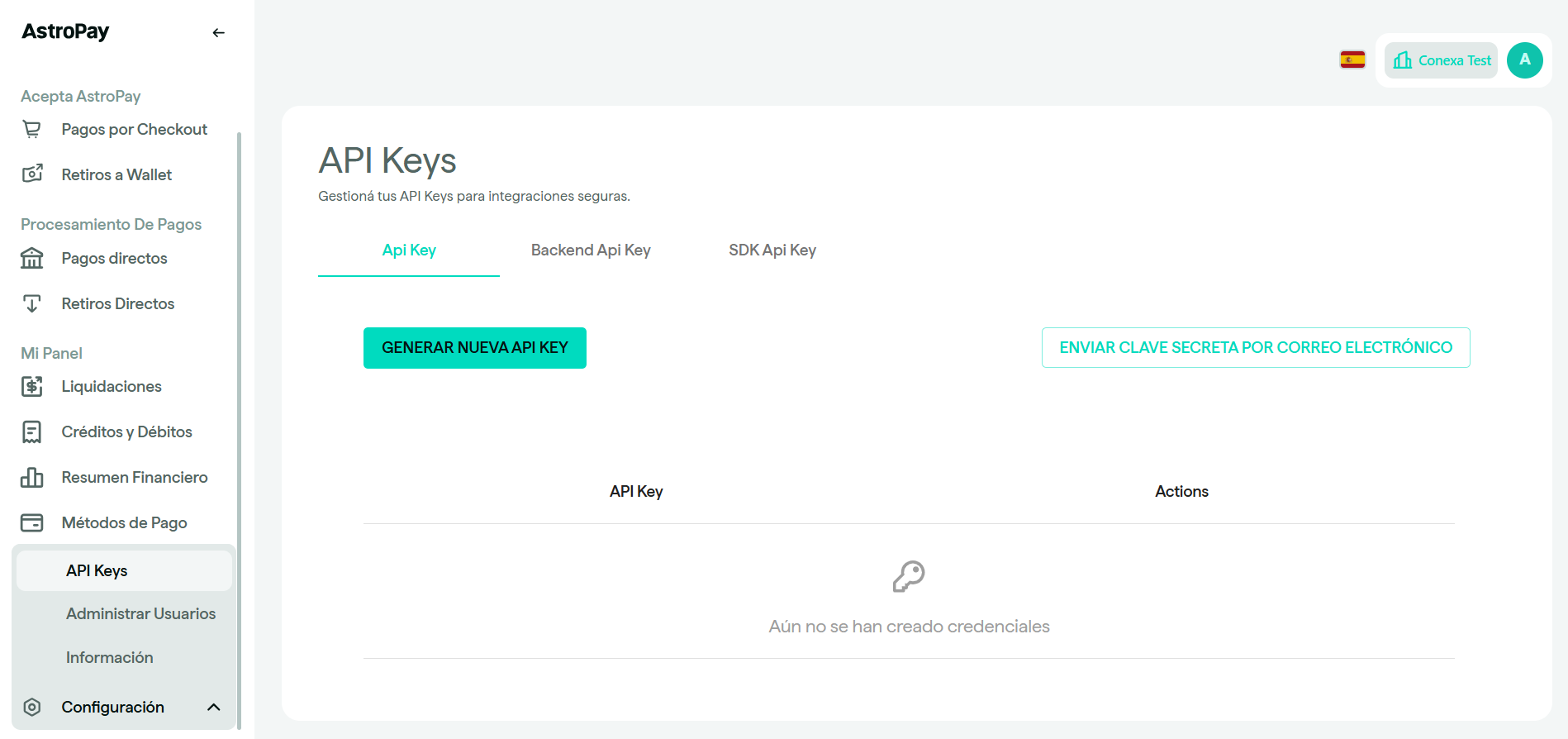Click the Créditos y Débitos receipt icon
Image resolution: width=1568 pixels, height=739 pixels.
pyautogui.click(x=32, y=431)
